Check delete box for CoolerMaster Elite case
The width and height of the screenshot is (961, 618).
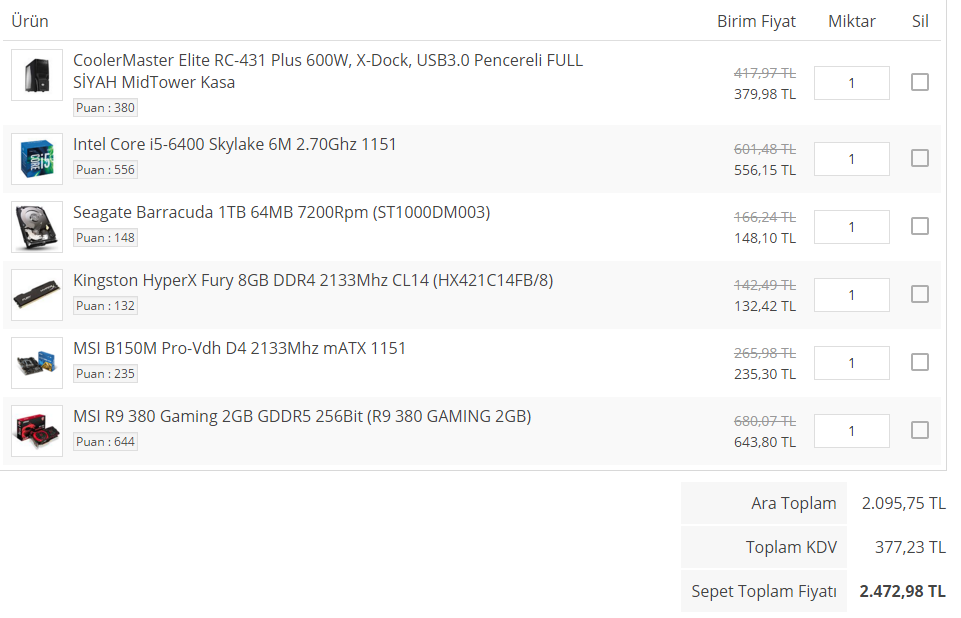click(x=920, y=82)
